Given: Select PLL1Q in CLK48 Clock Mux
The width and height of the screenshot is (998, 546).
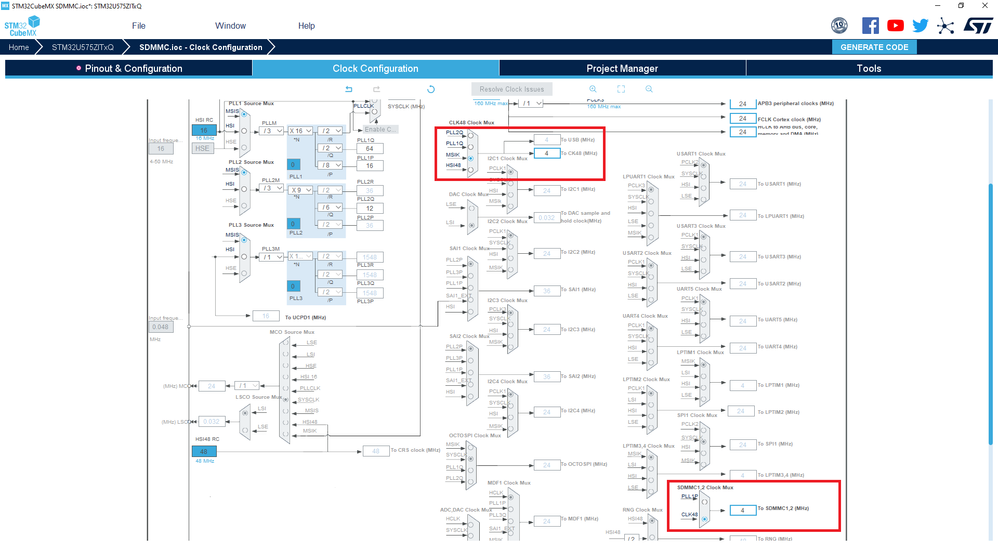Looking at the screenshot, I should pyautogui.click(x=471, y=146).
